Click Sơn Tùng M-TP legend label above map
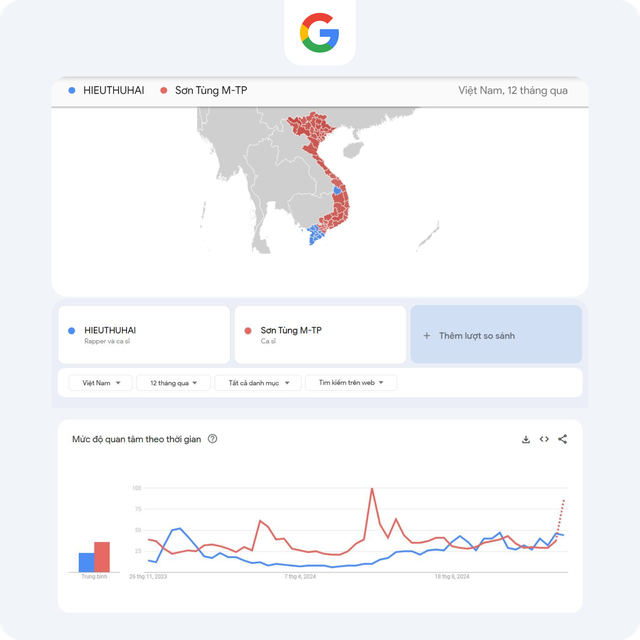The image size is (640, 640). (211, 90)
